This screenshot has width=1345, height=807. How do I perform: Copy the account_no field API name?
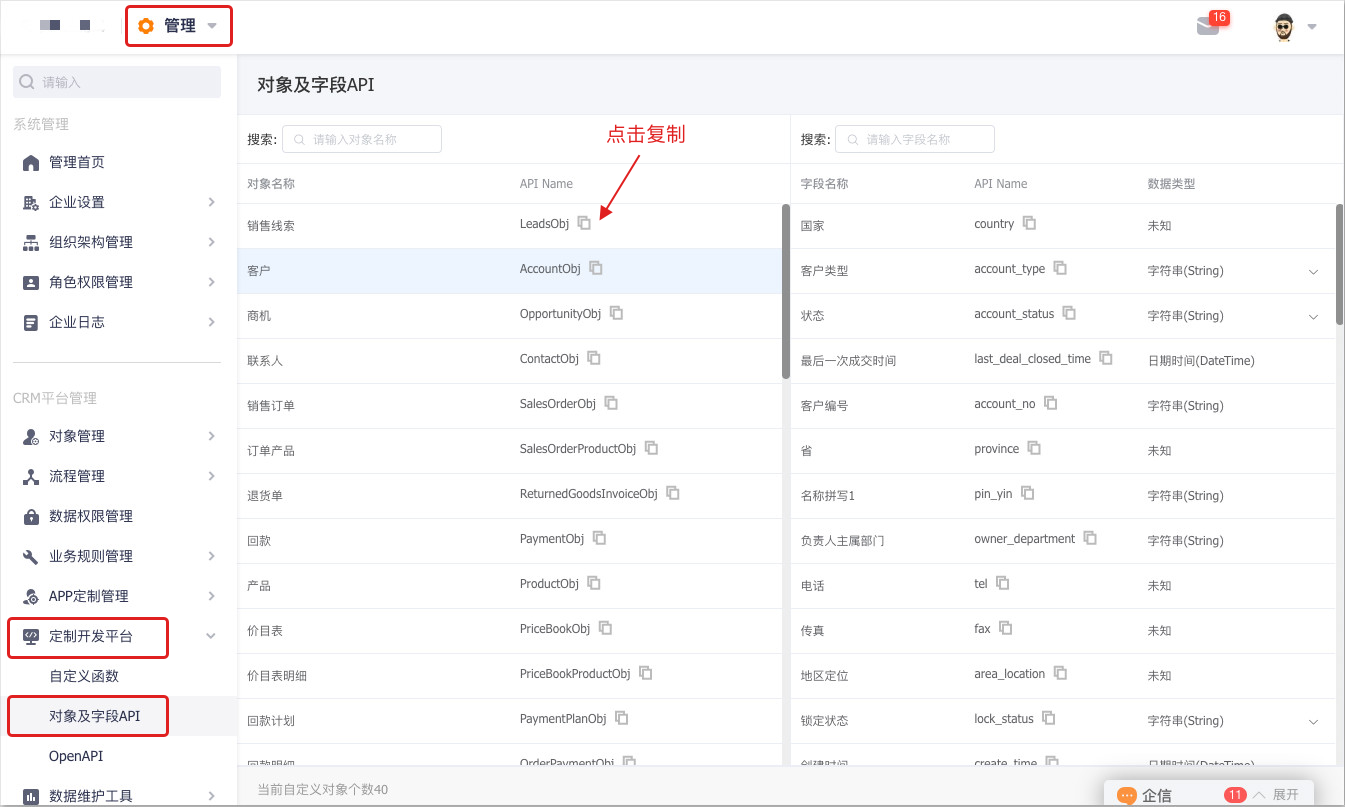[1051, 403]
